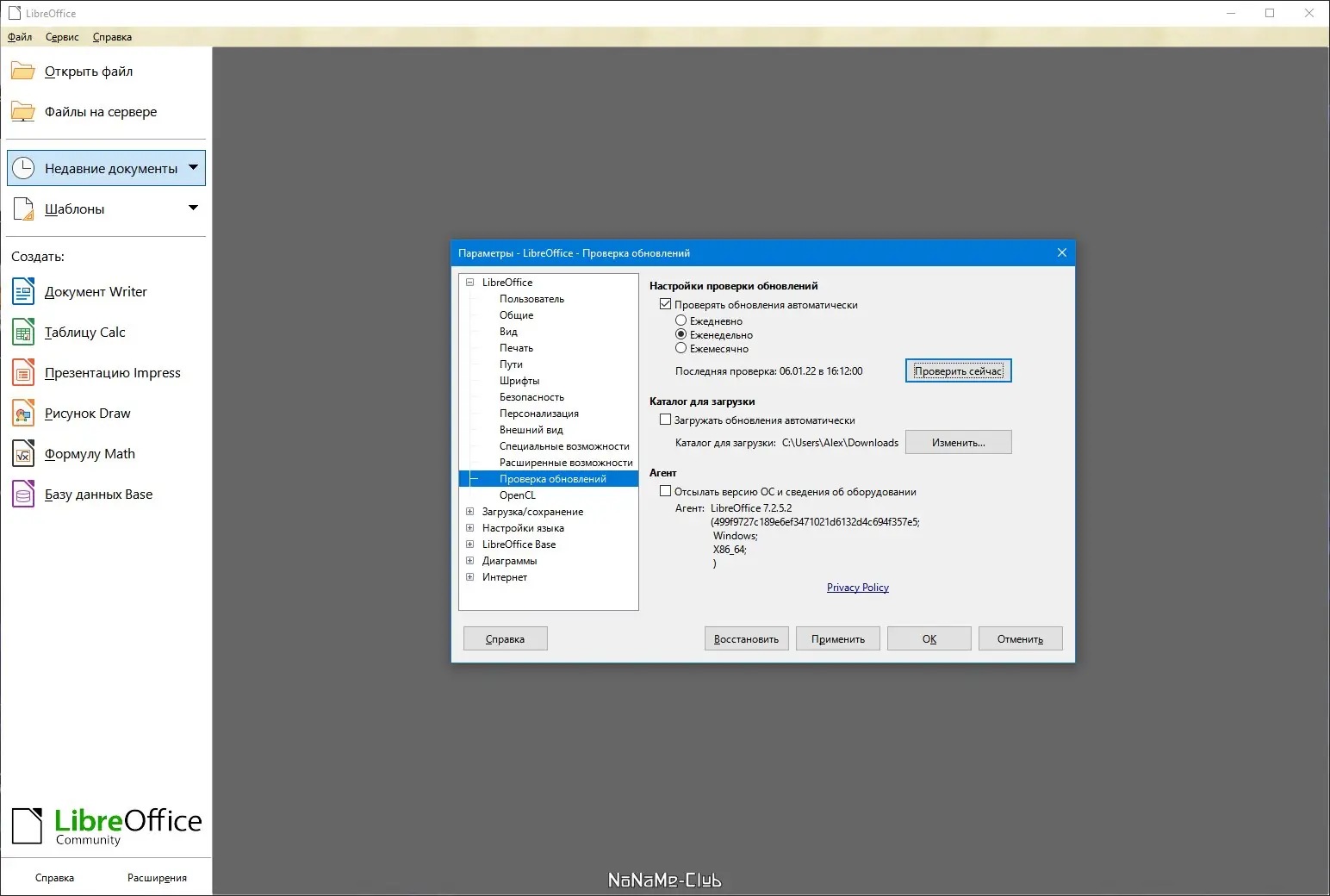Expand the LibreOffice Base tree node
This screenshot has width=1330, height=896.
470,544
